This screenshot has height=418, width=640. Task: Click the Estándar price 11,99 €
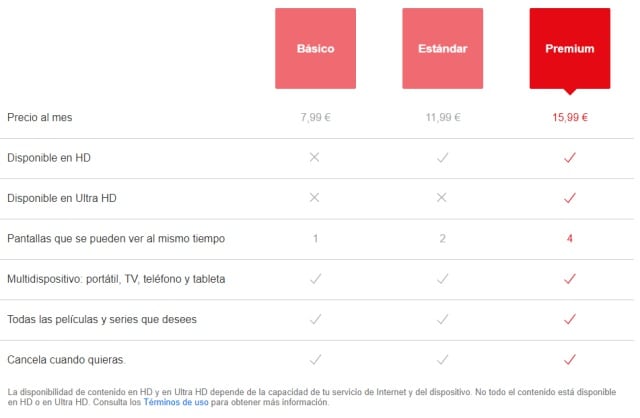tap(443, 117)
